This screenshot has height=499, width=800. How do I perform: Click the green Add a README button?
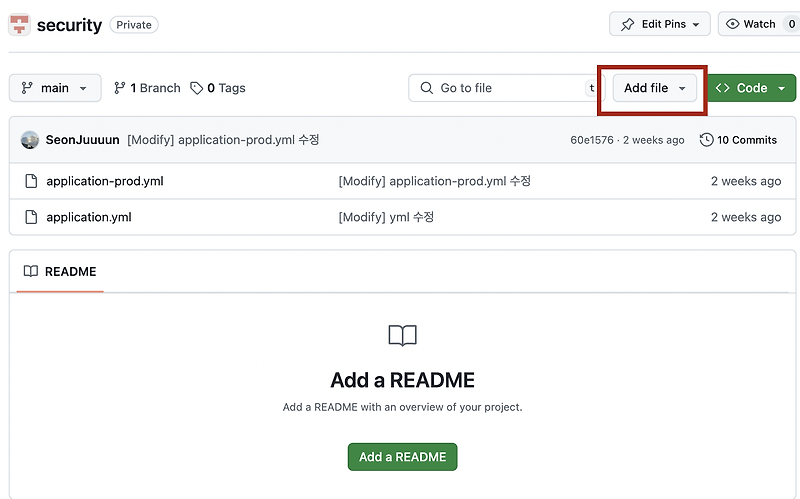coord(403,457)
